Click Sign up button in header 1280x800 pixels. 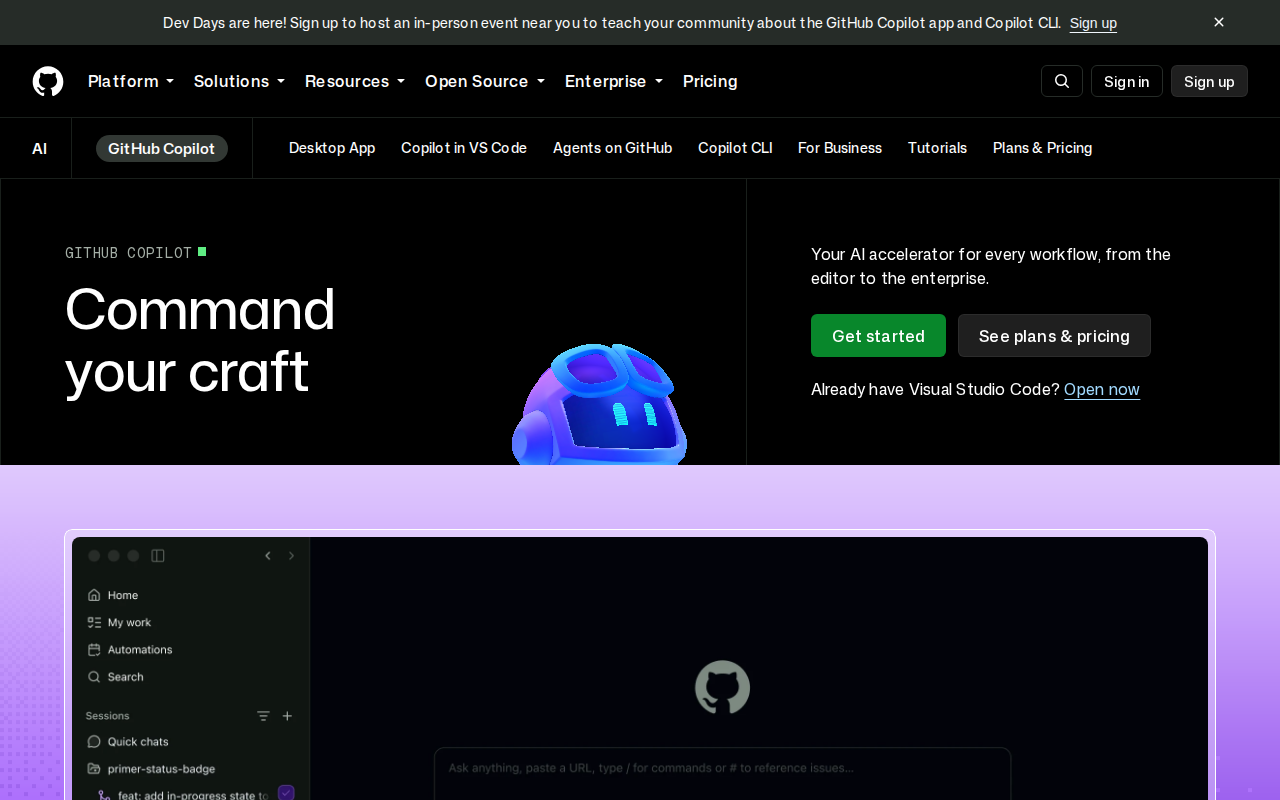pyautogui.click(x=1209, y=81)
